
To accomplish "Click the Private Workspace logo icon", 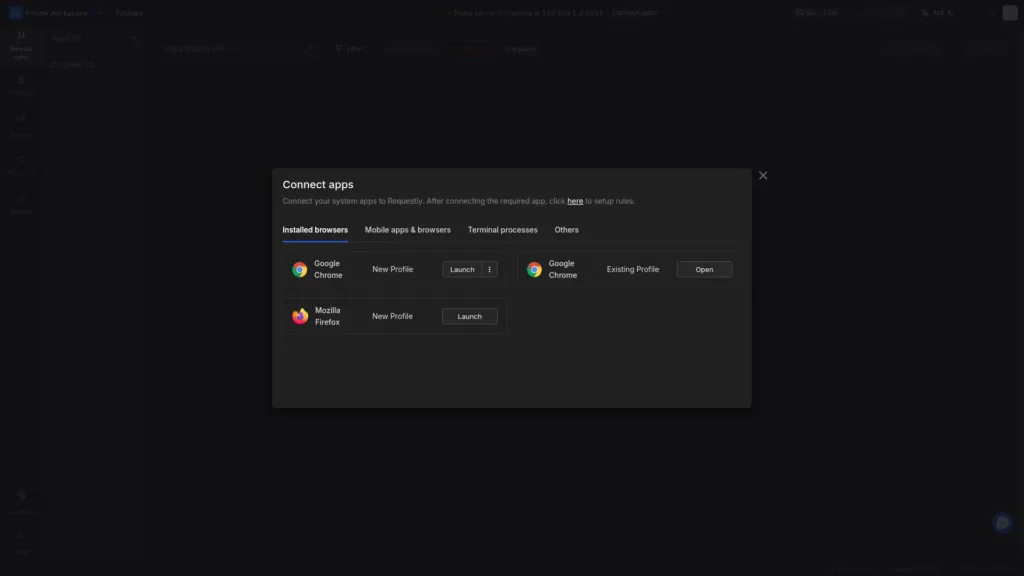I will point(15,13).
